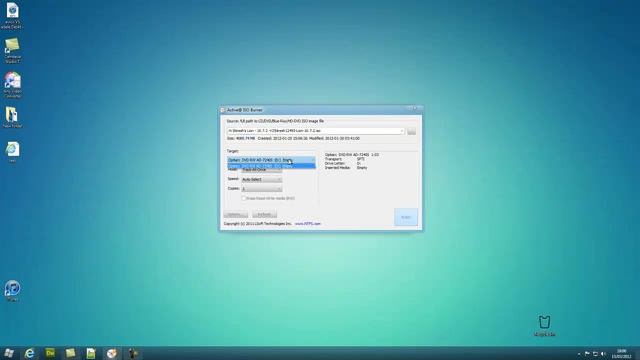
Task: Choose the first Optiarc drive entry
Action: [271, 160]
